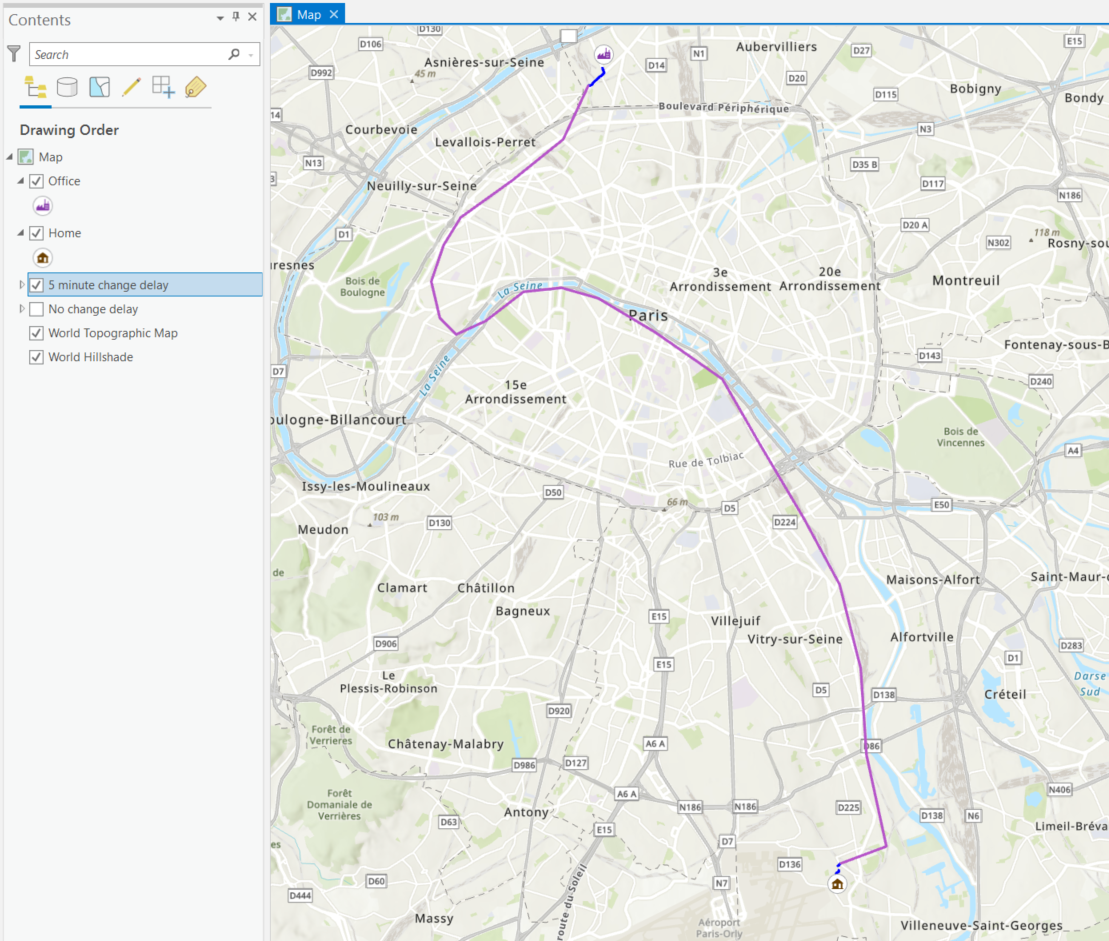Screen dimensions: 1109x941
Task: Expand the No change delay layer
Action: pos(21,309)
